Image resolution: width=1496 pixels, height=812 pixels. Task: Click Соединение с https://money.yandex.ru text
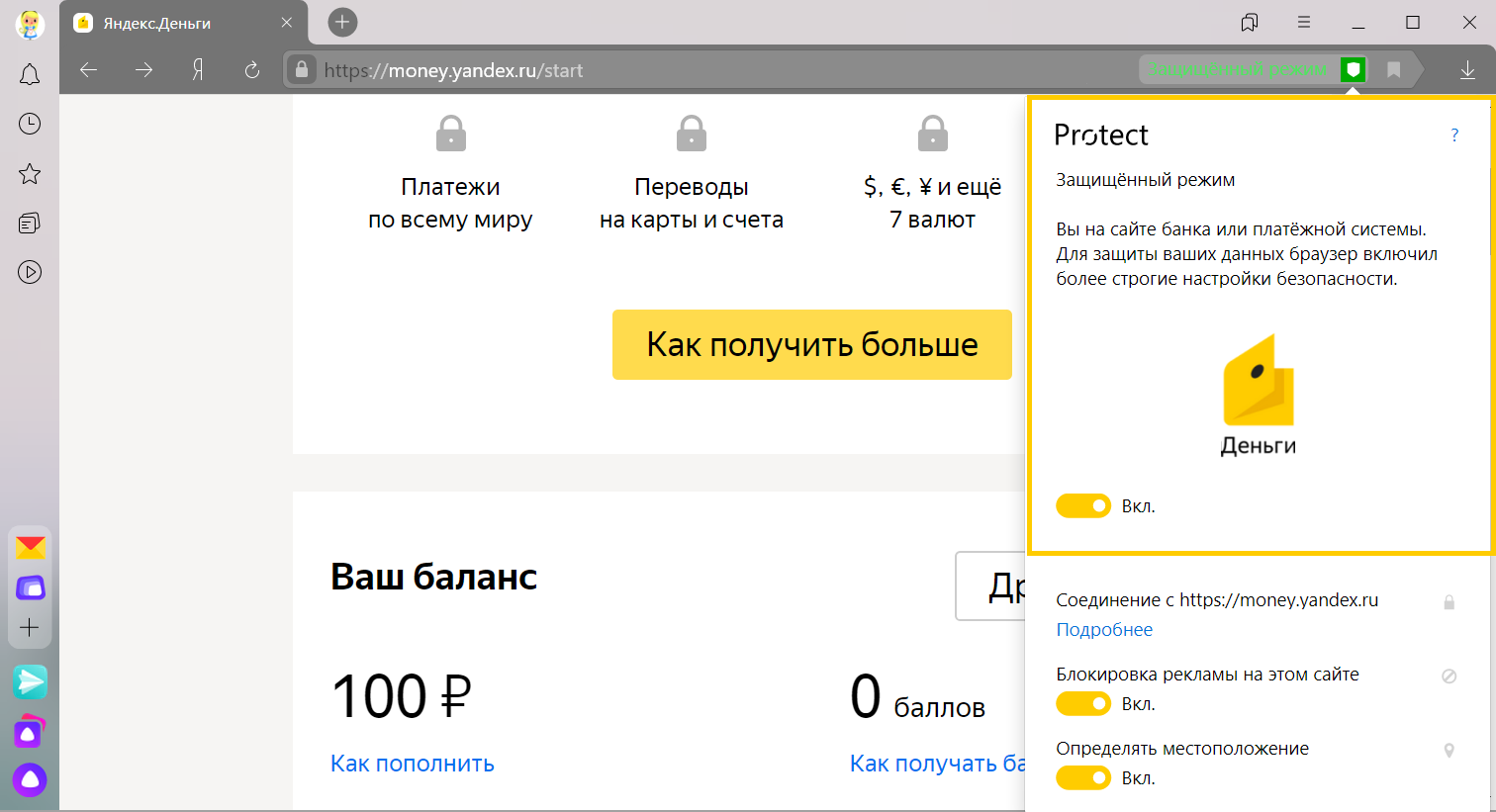[x=1217, y=600]
